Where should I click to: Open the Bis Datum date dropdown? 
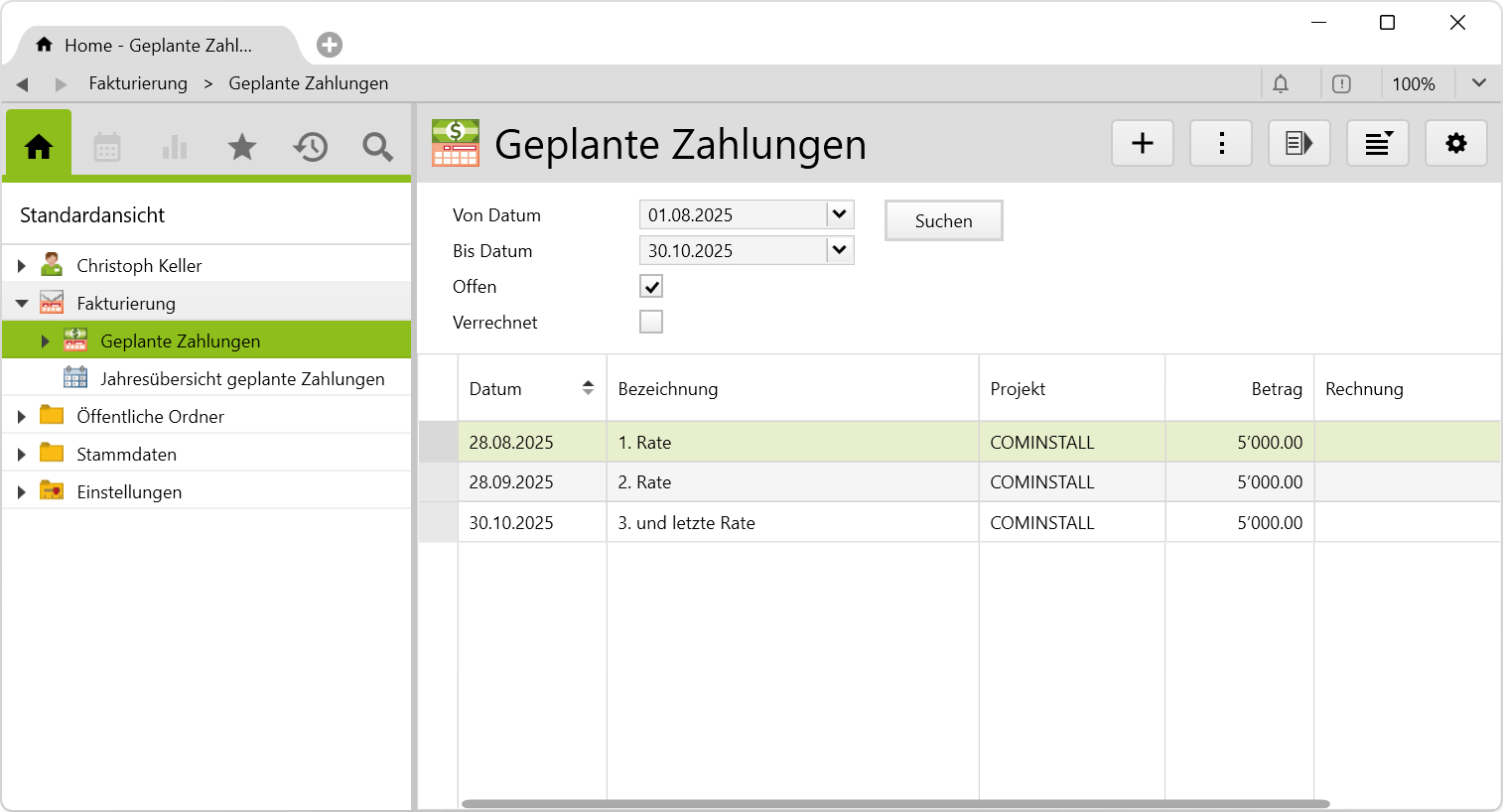pos(840,250)
